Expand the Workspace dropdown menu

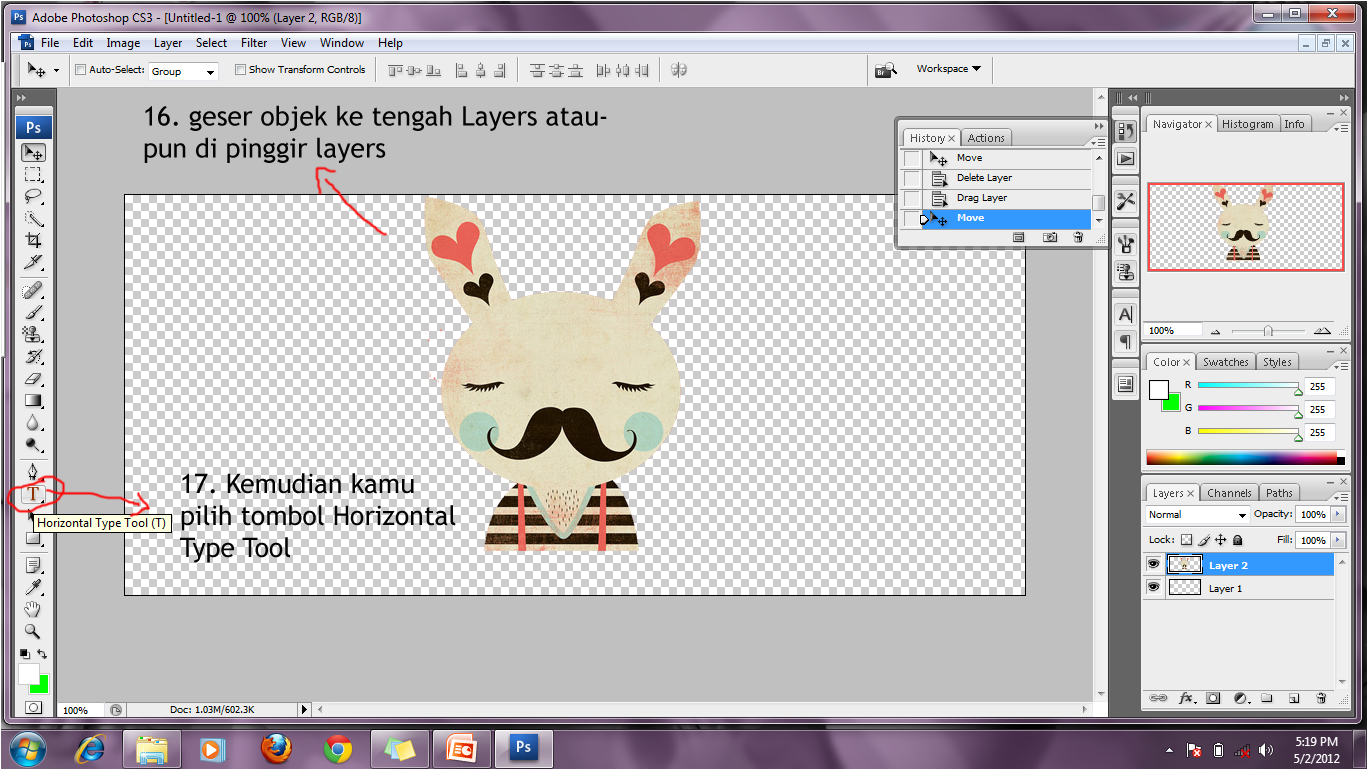(948, 69)
